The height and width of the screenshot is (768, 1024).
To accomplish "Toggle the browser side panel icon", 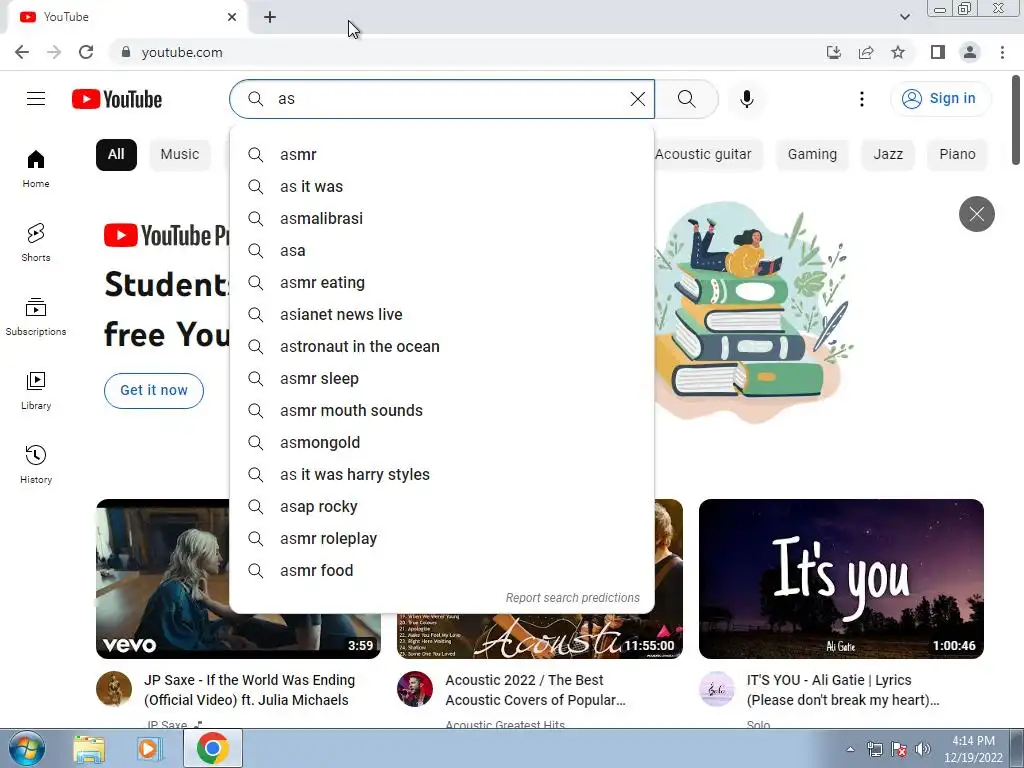I will point(938,52).
